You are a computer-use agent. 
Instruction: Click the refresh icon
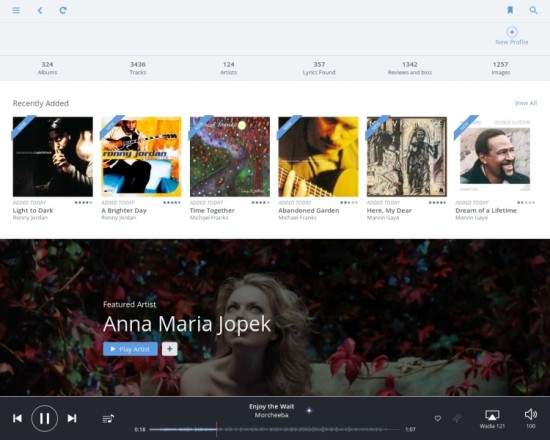[63, 10]
